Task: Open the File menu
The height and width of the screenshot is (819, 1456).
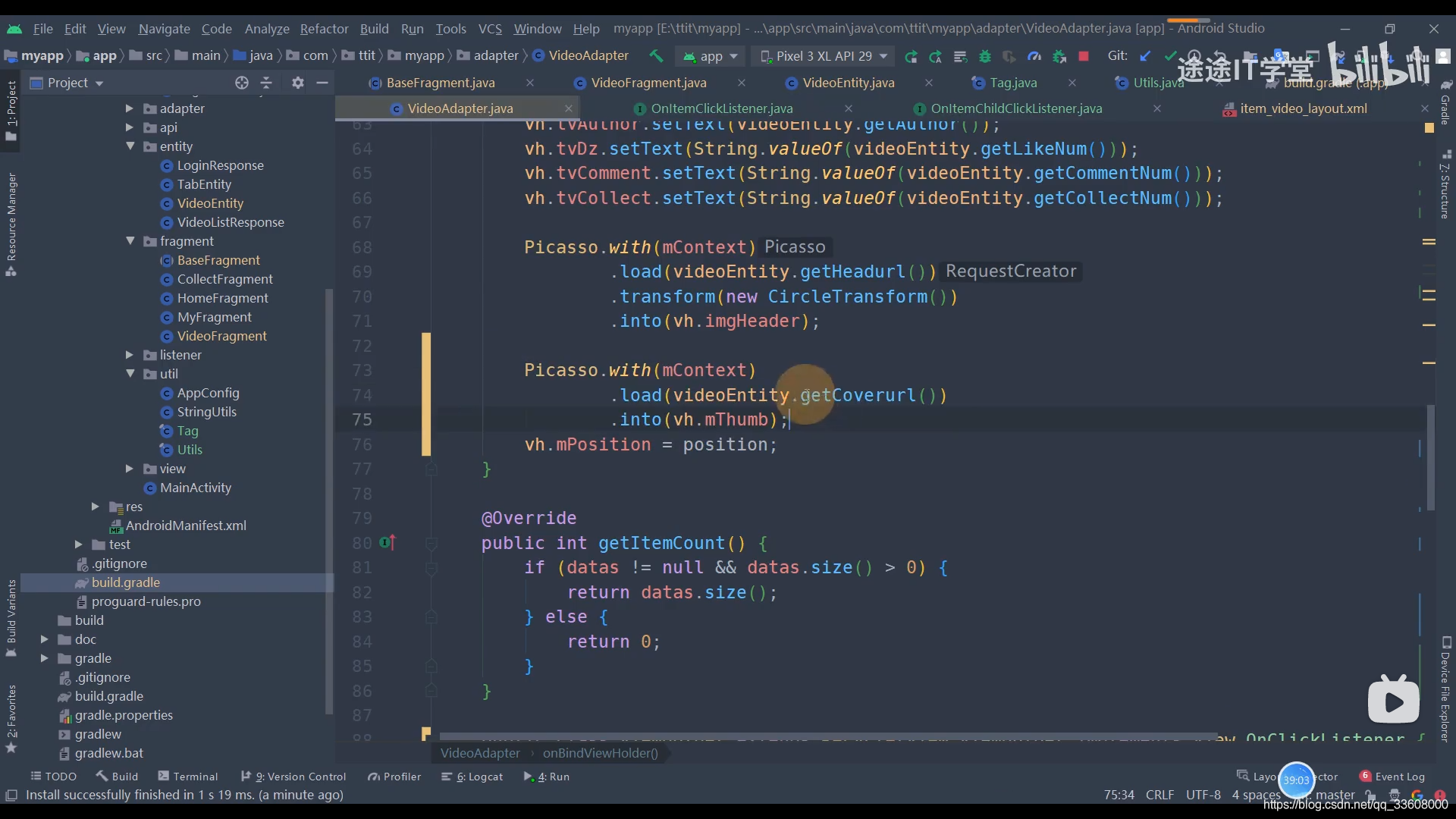Action: [42, 29]
